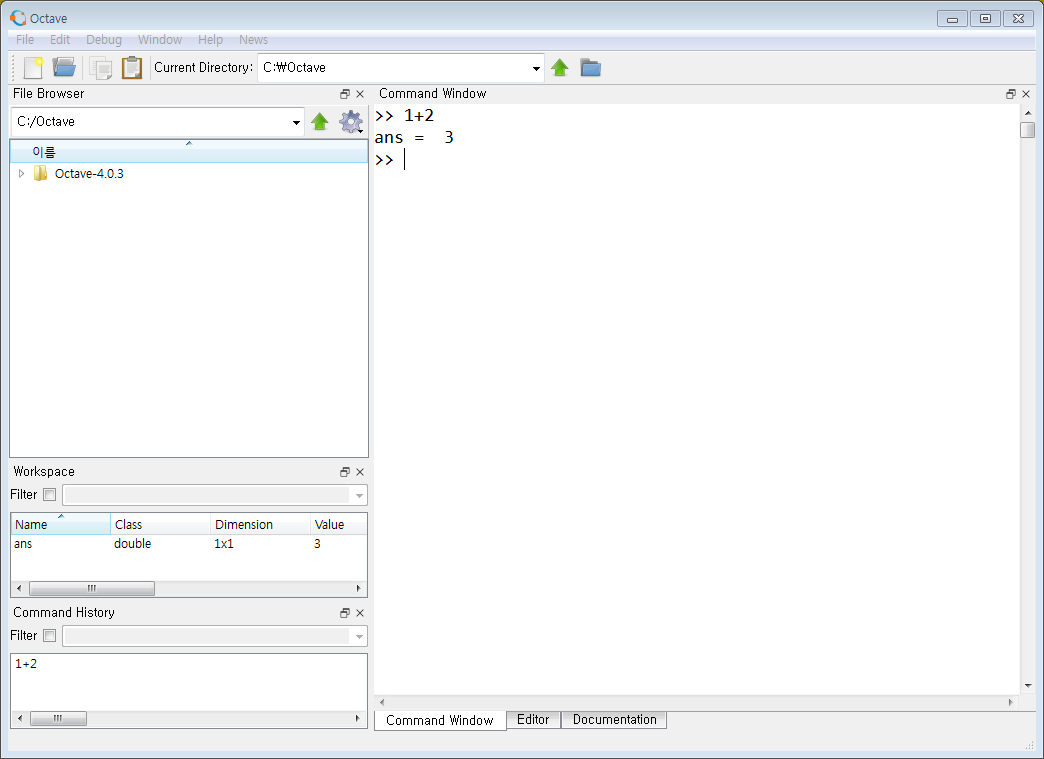Viewport: 1044px width, 759px height.
Task: Go to parent folder in File Browser
Action: 320,122
